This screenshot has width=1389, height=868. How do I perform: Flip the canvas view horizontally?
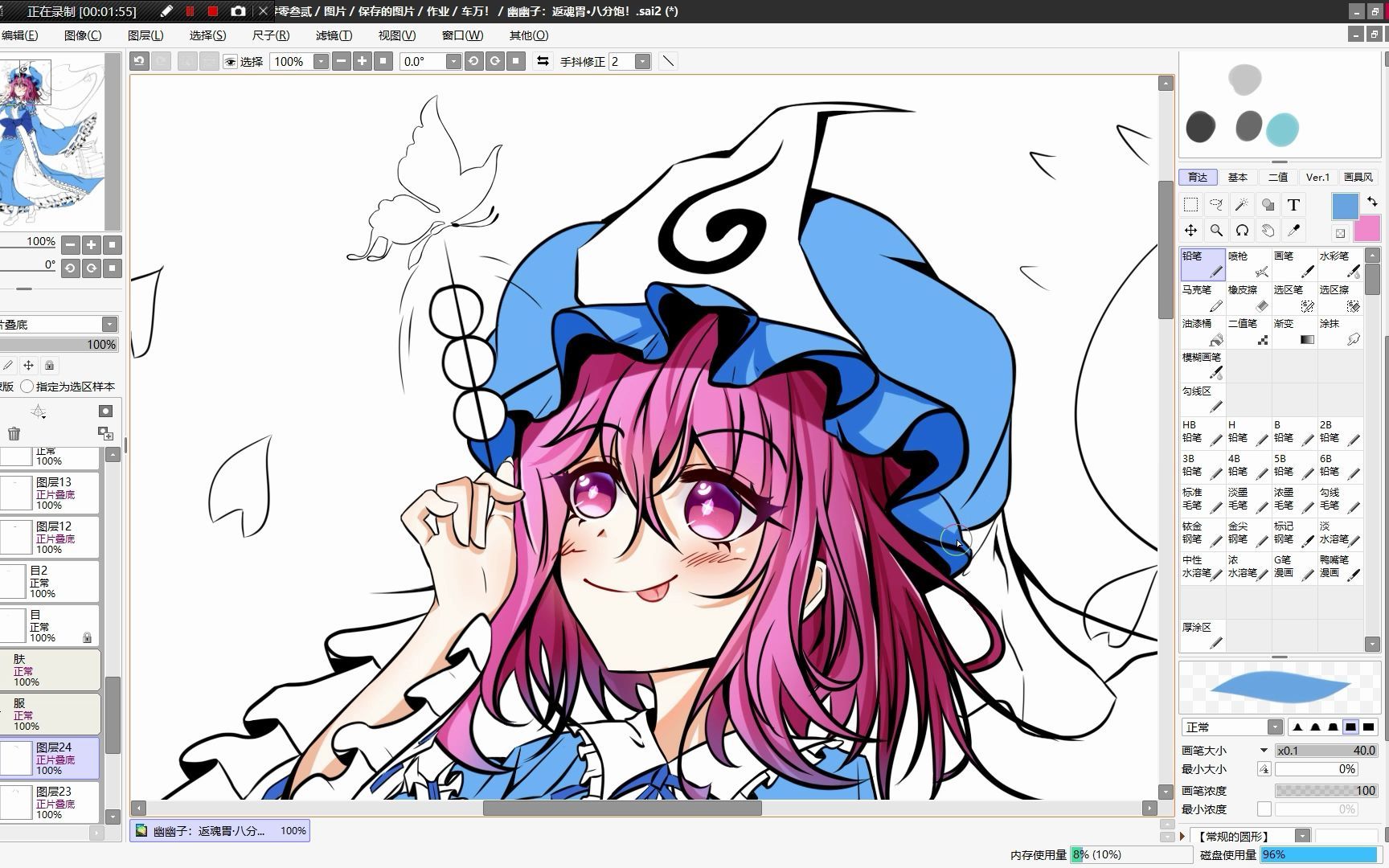543,61
